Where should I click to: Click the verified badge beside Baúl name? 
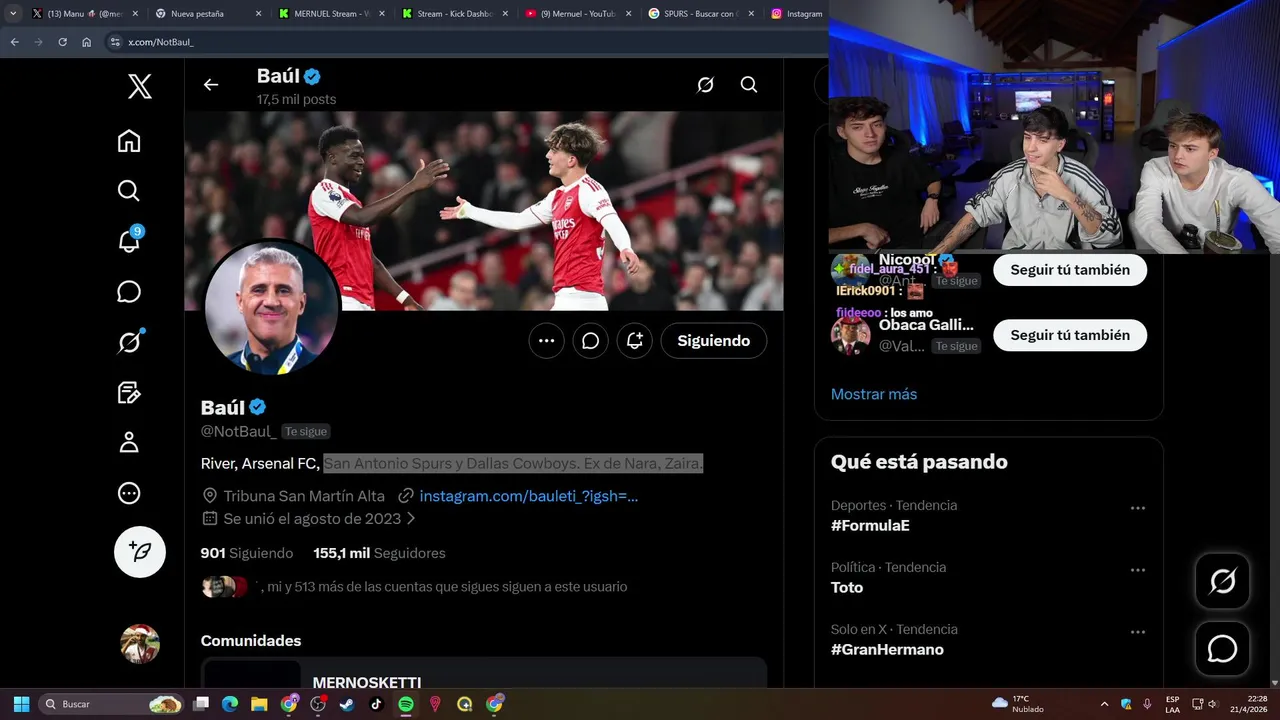pyautogui.click(x=258, y=407)
